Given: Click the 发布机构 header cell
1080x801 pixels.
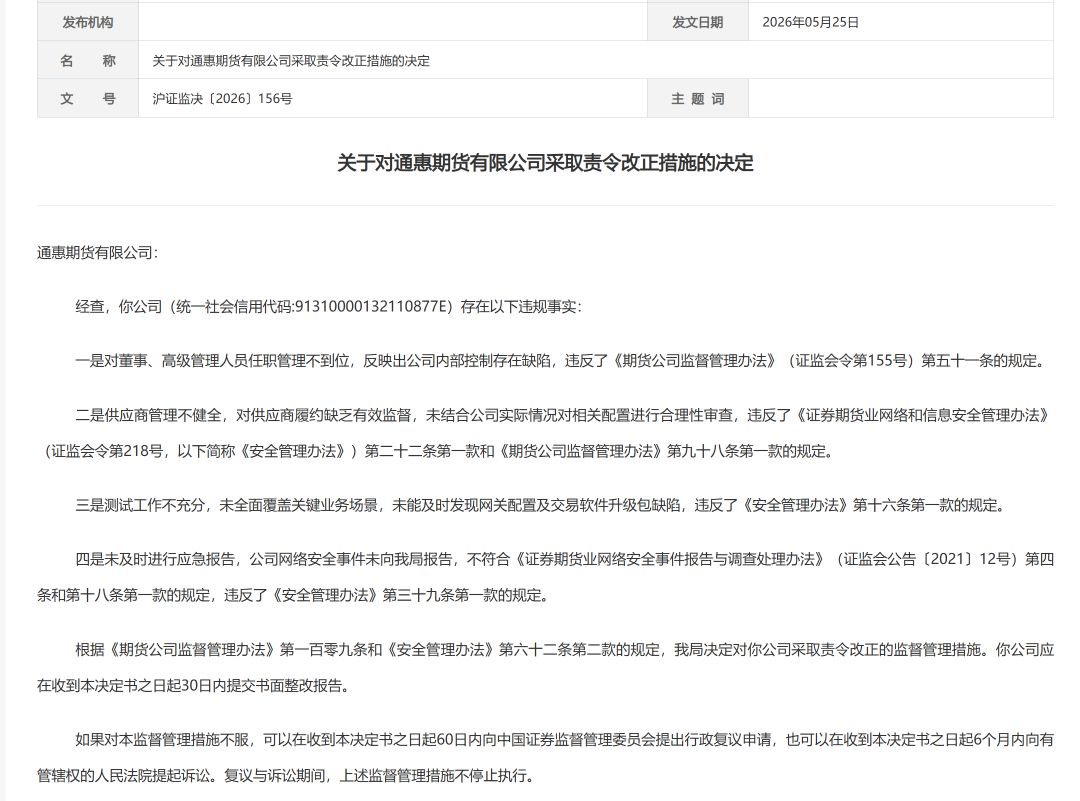Looking at the screenshot, I should click(87, 22).
